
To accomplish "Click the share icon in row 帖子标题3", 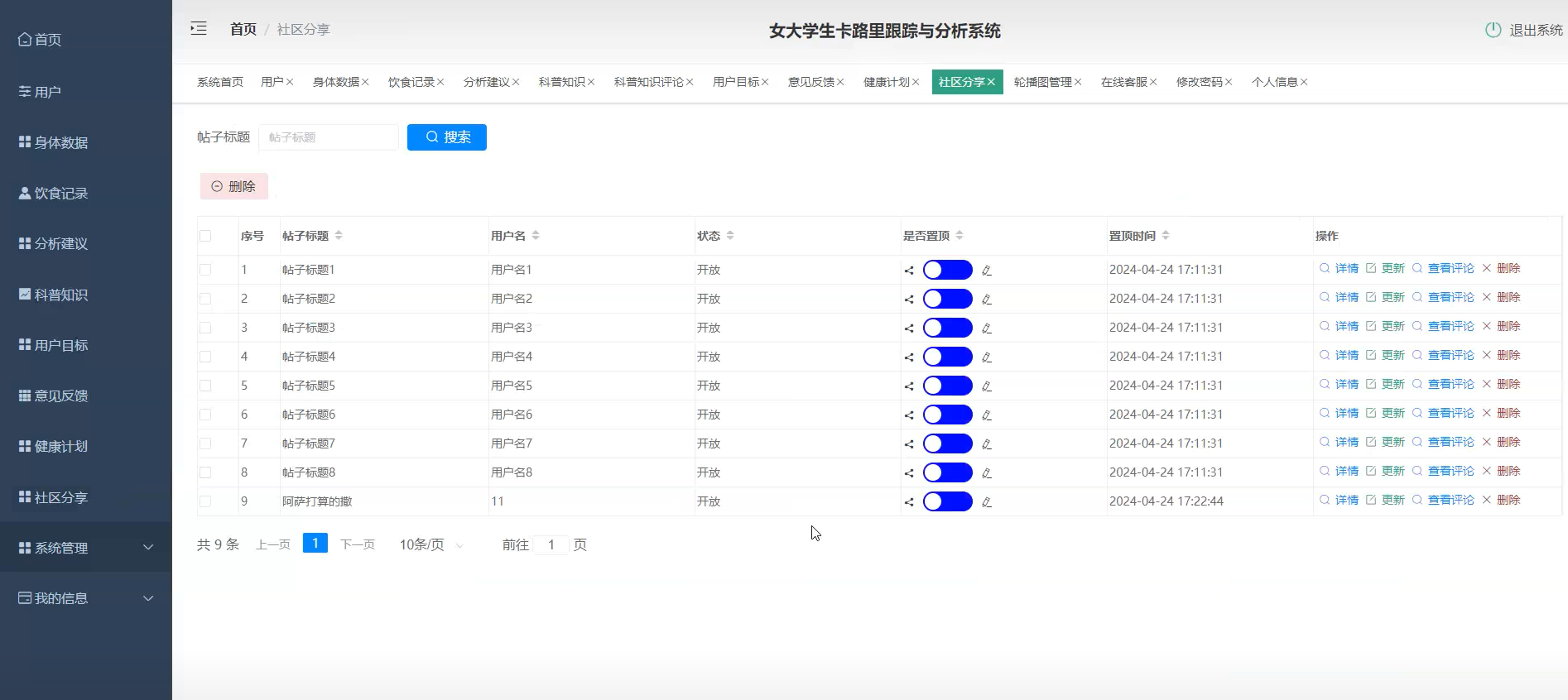I will [909, 328].
